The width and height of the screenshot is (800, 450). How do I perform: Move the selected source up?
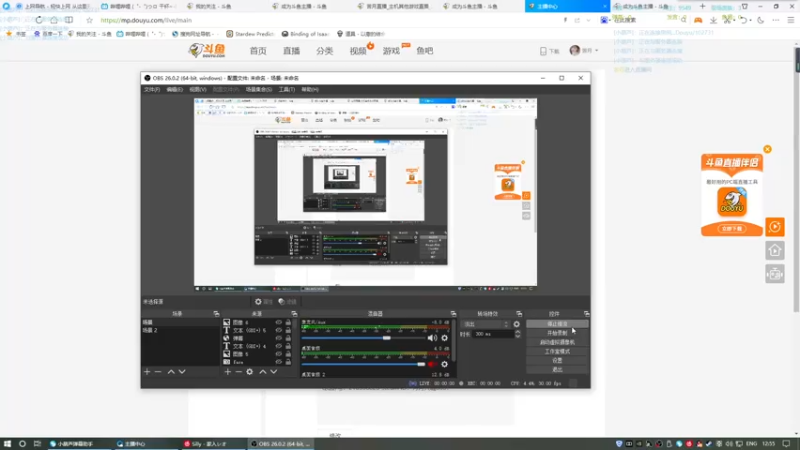pos(263,372)
